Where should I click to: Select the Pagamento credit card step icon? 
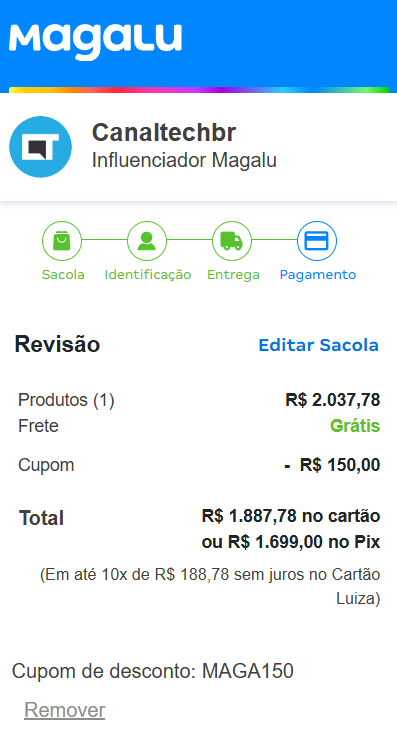[x=316, y=241]
